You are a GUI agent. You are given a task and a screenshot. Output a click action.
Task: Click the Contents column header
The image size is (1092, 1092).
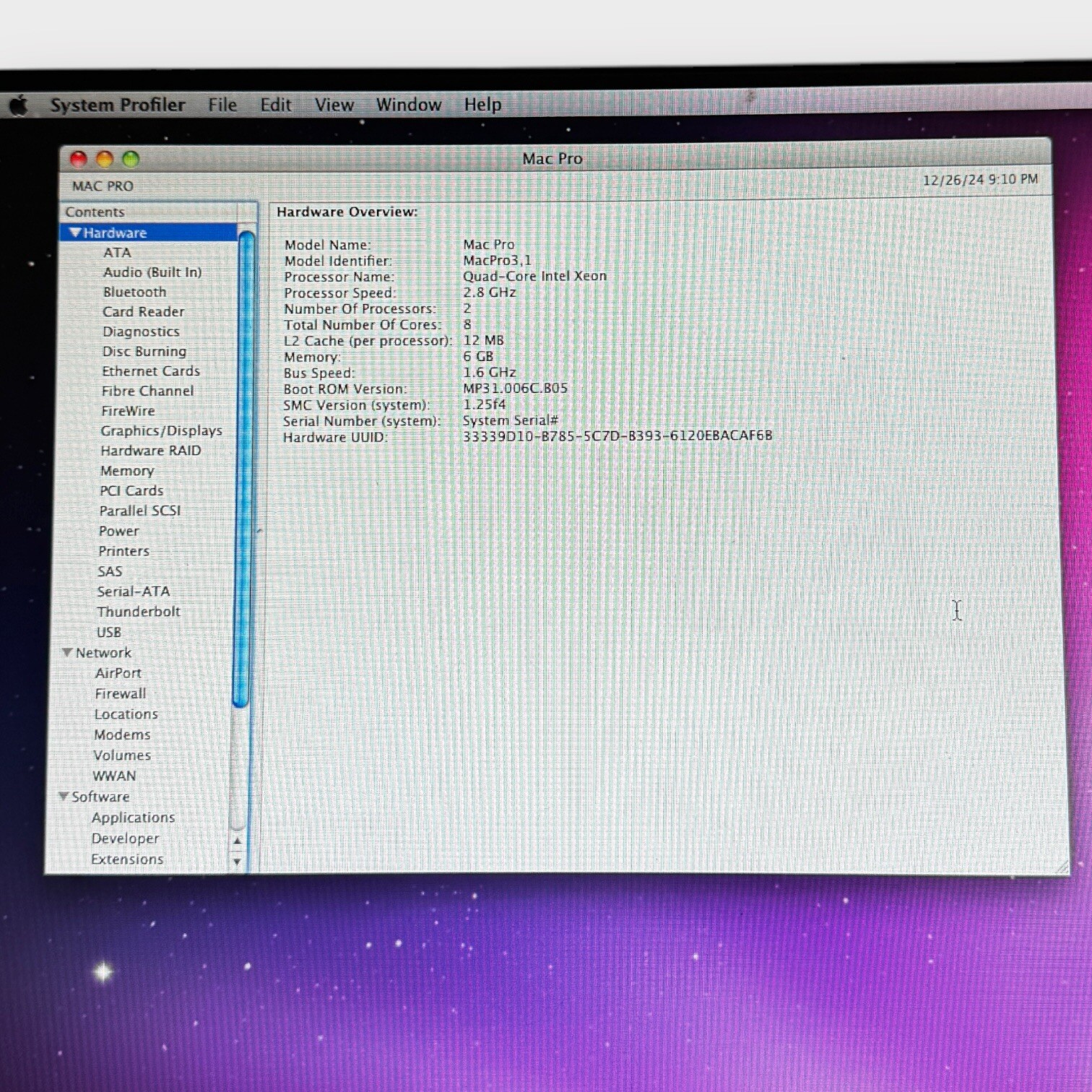tap(150, 212)
